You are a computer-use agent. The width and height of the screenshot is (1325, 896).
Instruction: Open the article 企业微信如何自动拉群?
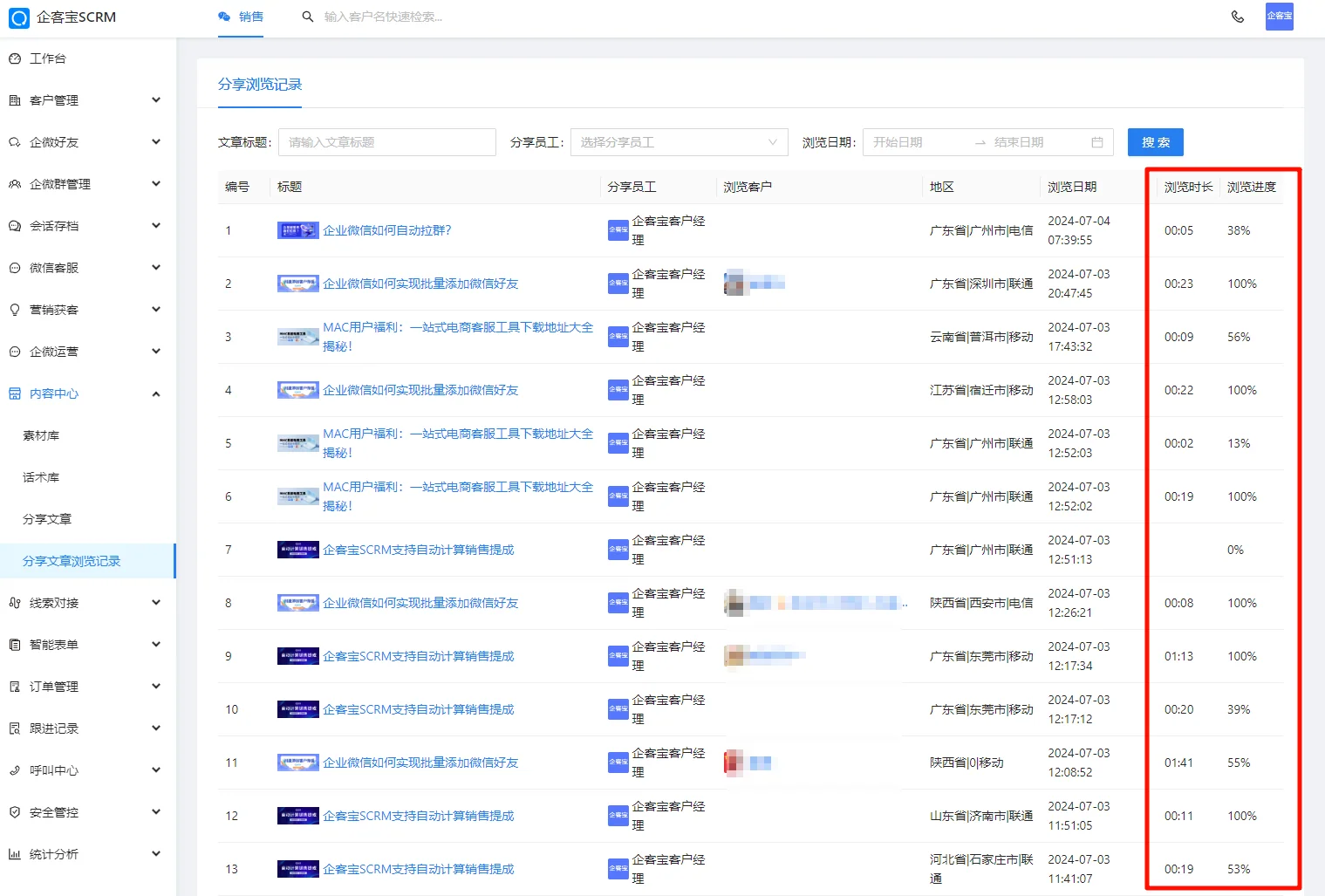[x=387, y=230]
